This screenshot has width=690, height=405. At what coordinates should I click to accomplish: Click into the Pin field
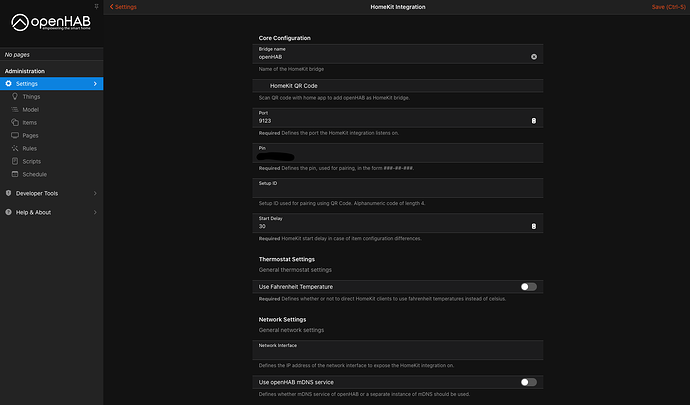[x=397, y=153]
